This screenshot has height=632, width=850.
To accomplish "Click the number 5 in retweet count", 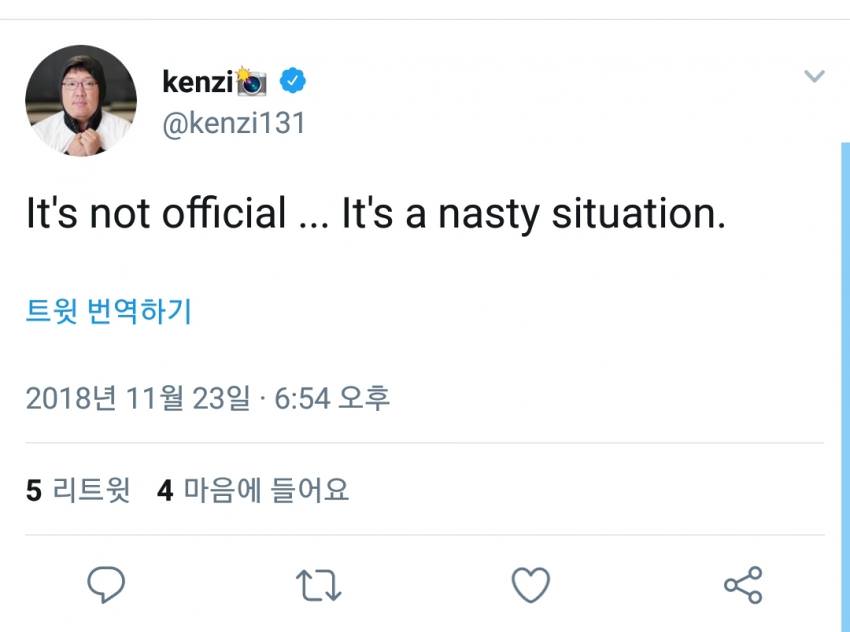I will pyautogui.click(x=33, y=490).
